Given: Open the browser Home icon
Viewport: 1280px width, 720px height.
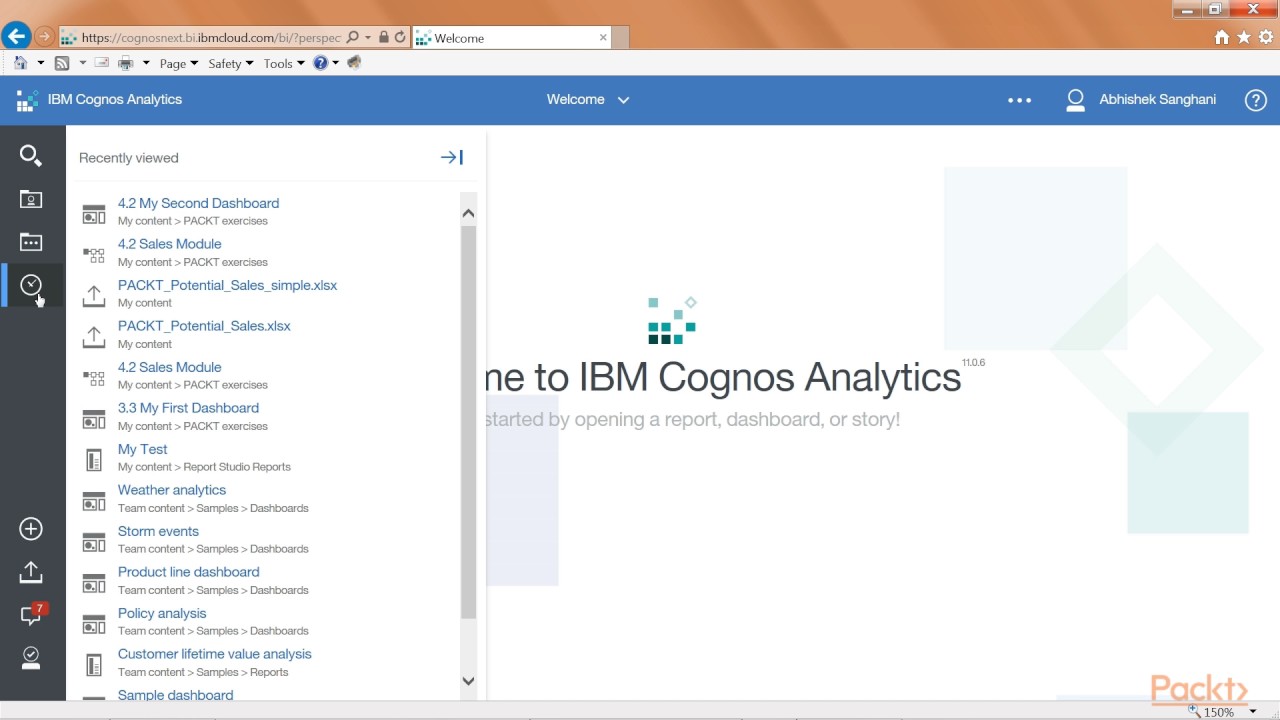Looking at the screenshot, I should coord(1222,37).
